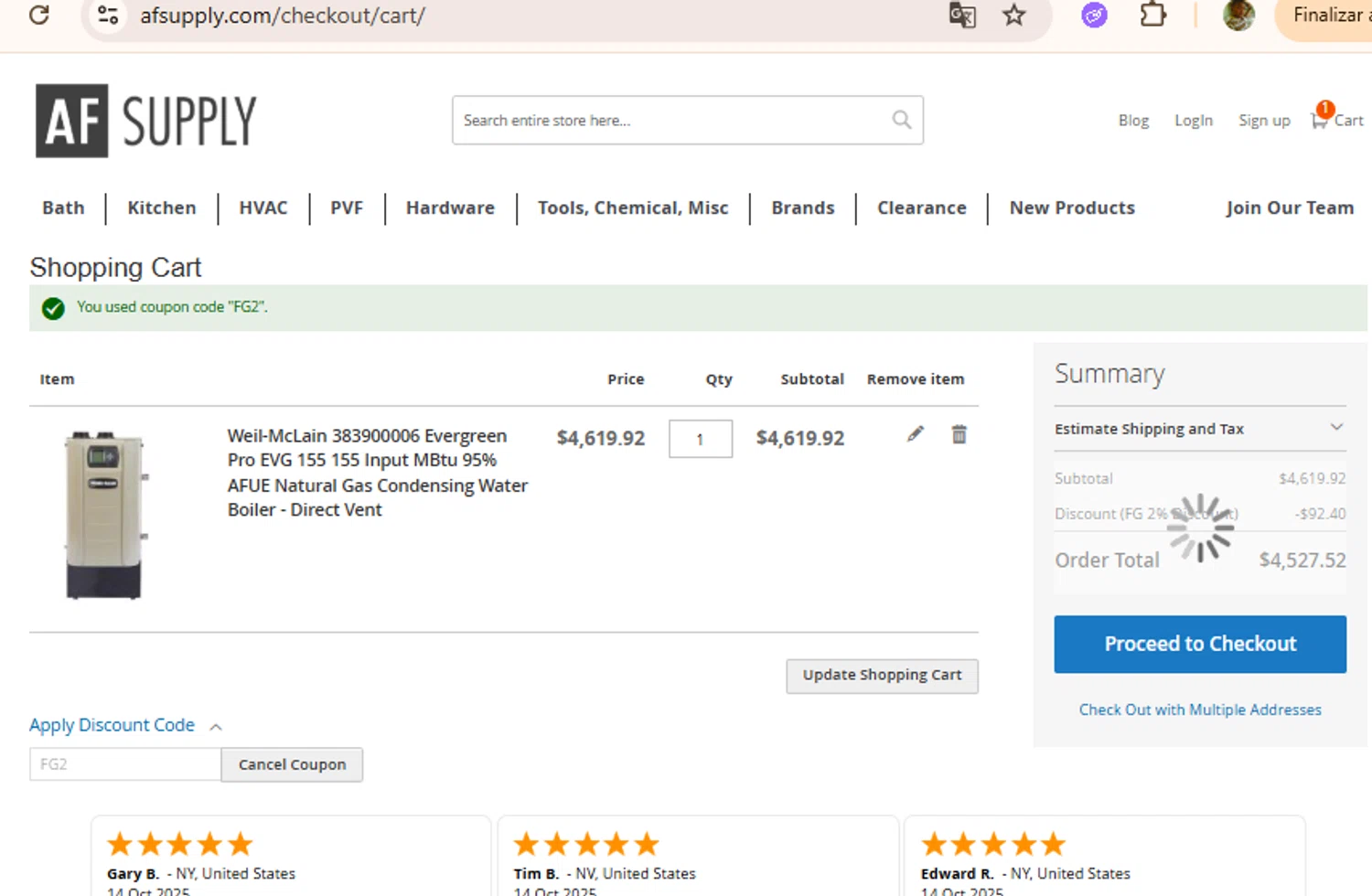This screenshot has width=1372, height=896.
Task: Open the Clearance menu
Action: click(x=922, y=208)
